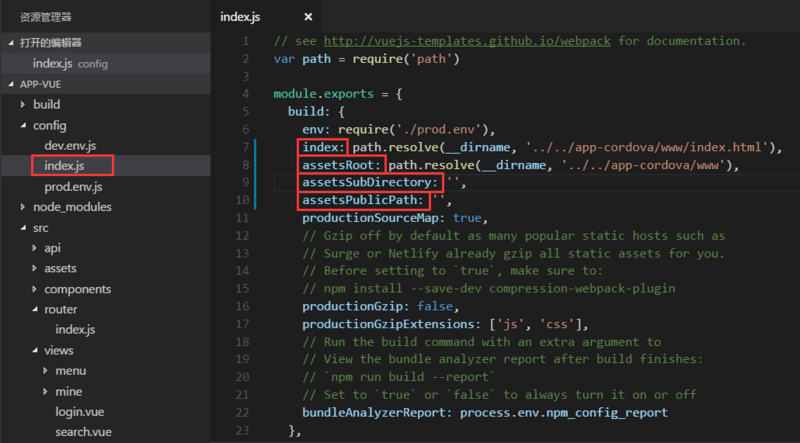The height and width of the screenshot is (443, 800).
Task: Expand the node_modules folder arrow
Action: (x=22, y=207)
